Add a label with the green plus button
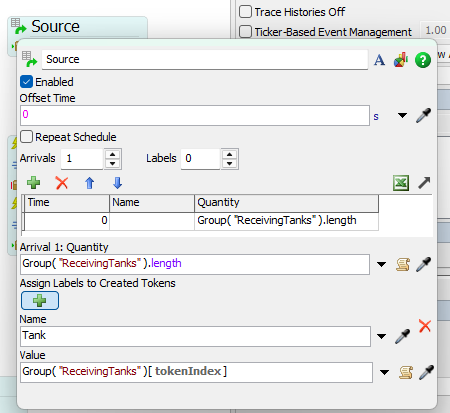Viewport: 450px width, 413px height. 40,301
